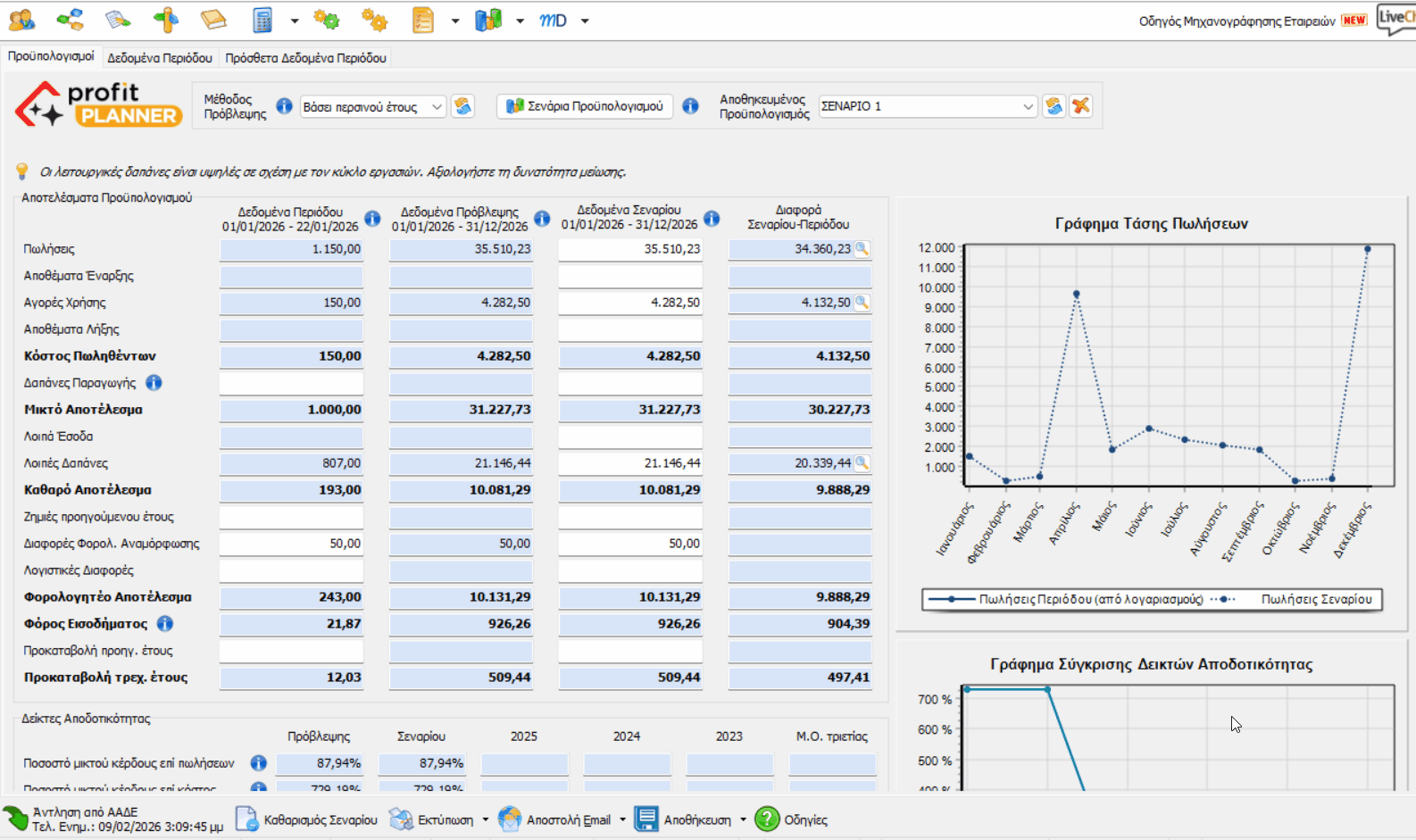This screenshot has height=840, width=1416.
Task: Click the Πωλήσεις scenario data input field
Action: click(630, 249)
